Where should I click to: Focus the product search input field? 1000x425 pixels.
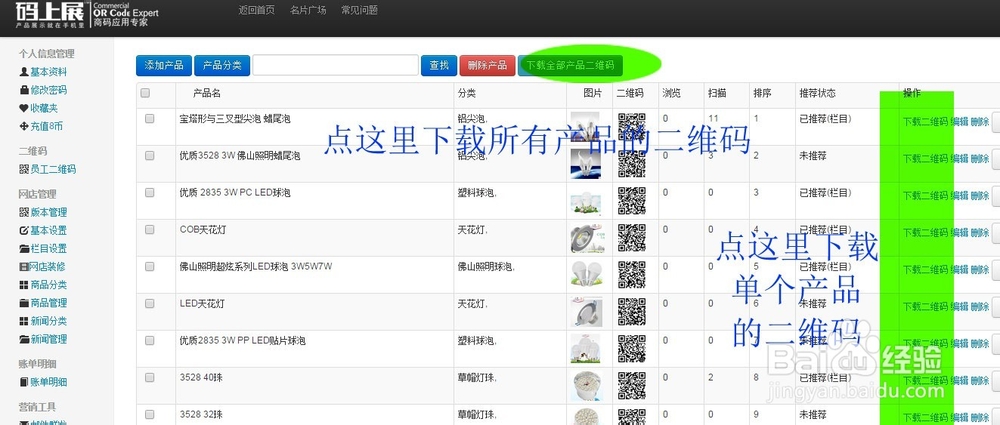(x=335, y=65)
